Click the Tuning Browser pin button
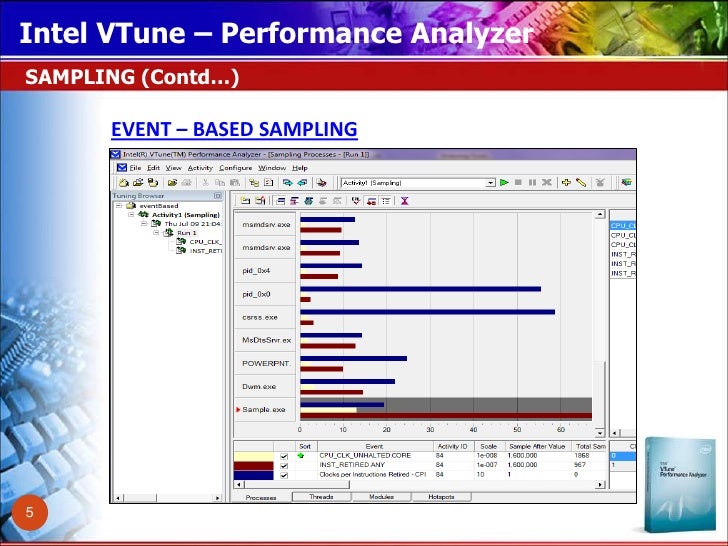Screen dimensions: 728x546 (x=217, y=196)
